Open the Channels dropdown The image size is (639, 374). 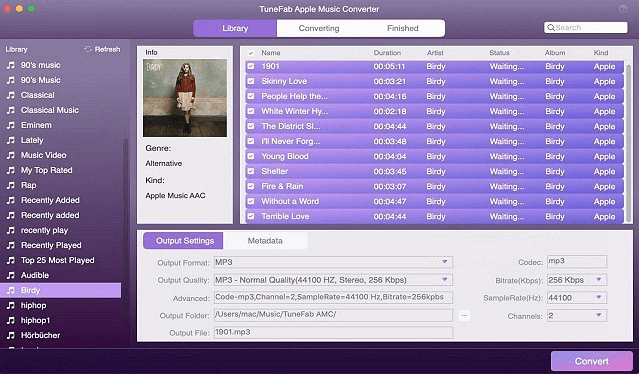click(x=577, y=315)
